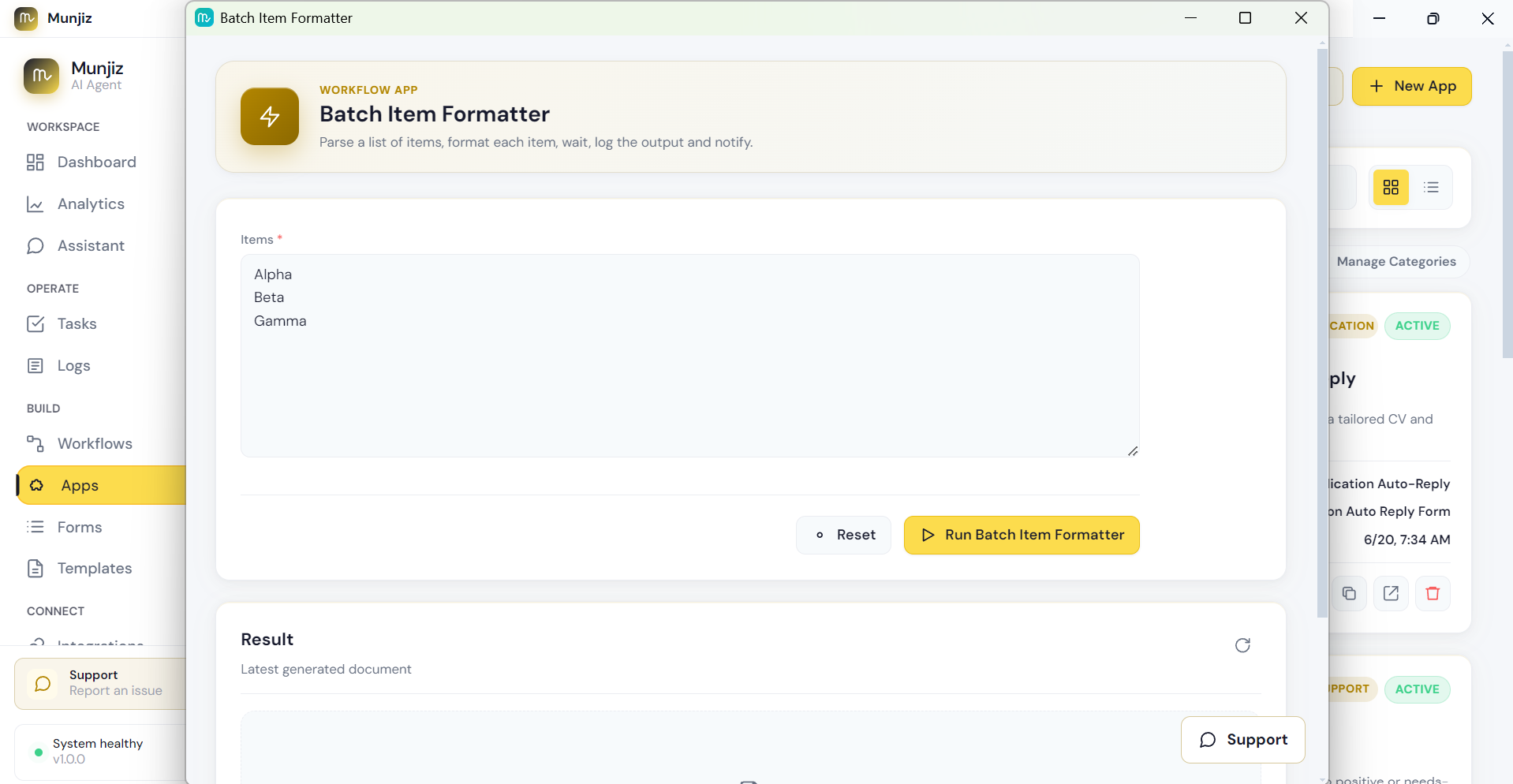Image resolution: width=1513 pixels, height=784 pixels.
Task: Click the Reset button
Action: click(x=843, y=535)
